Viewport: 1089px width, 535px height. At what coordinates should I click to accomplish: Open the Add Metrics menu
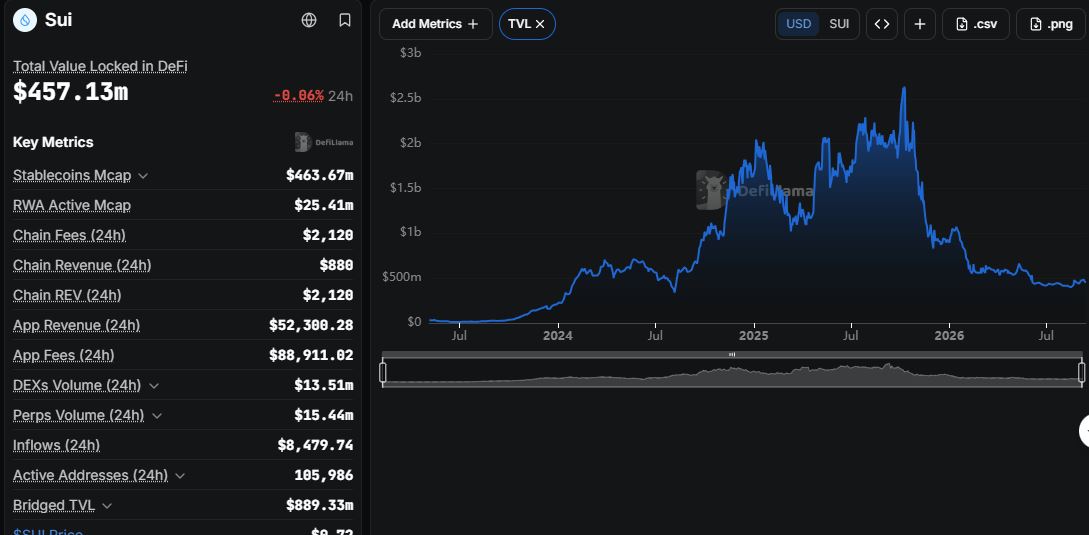435,24
